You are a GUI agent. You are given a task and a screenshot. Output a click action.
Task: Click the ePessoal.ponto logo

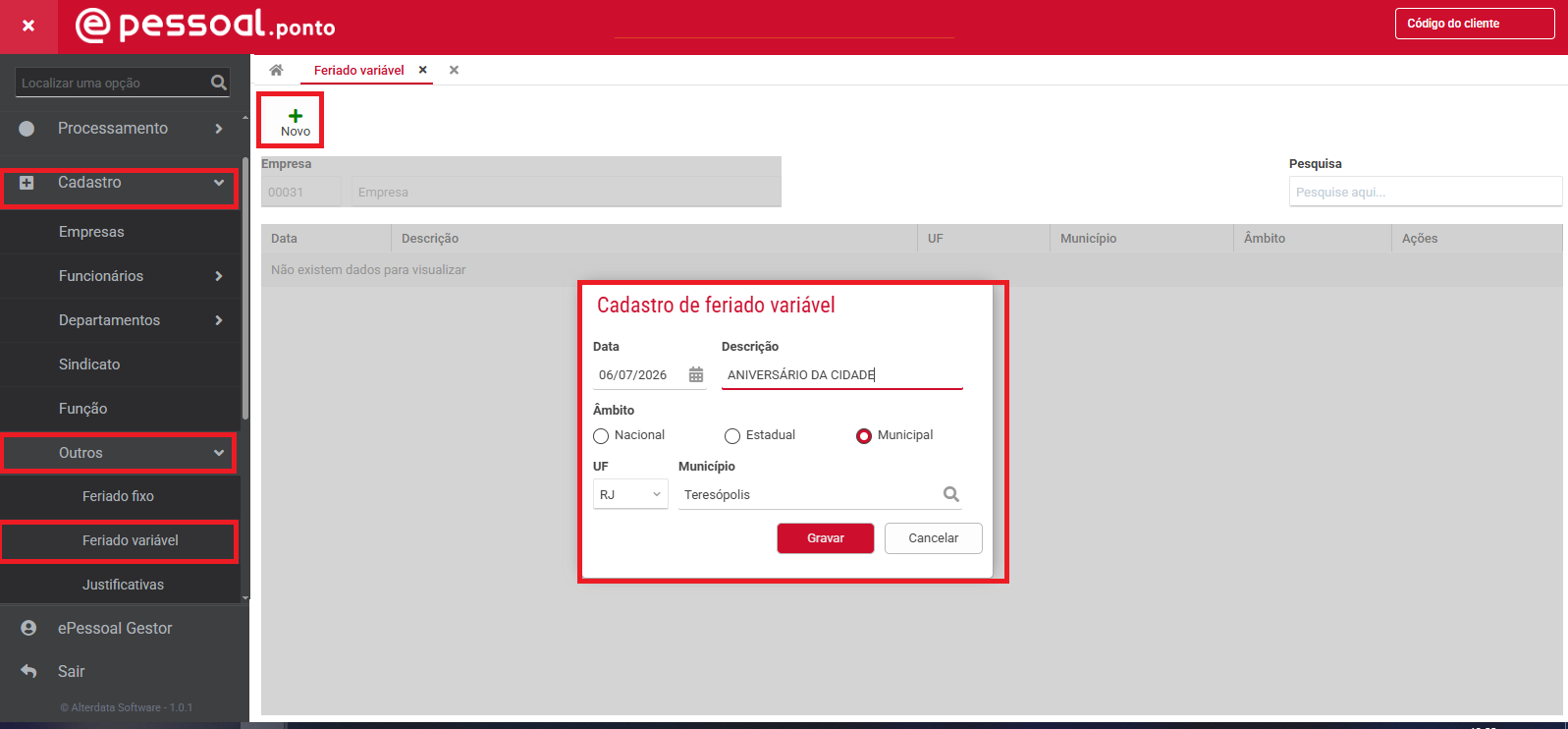pos(205,25)
